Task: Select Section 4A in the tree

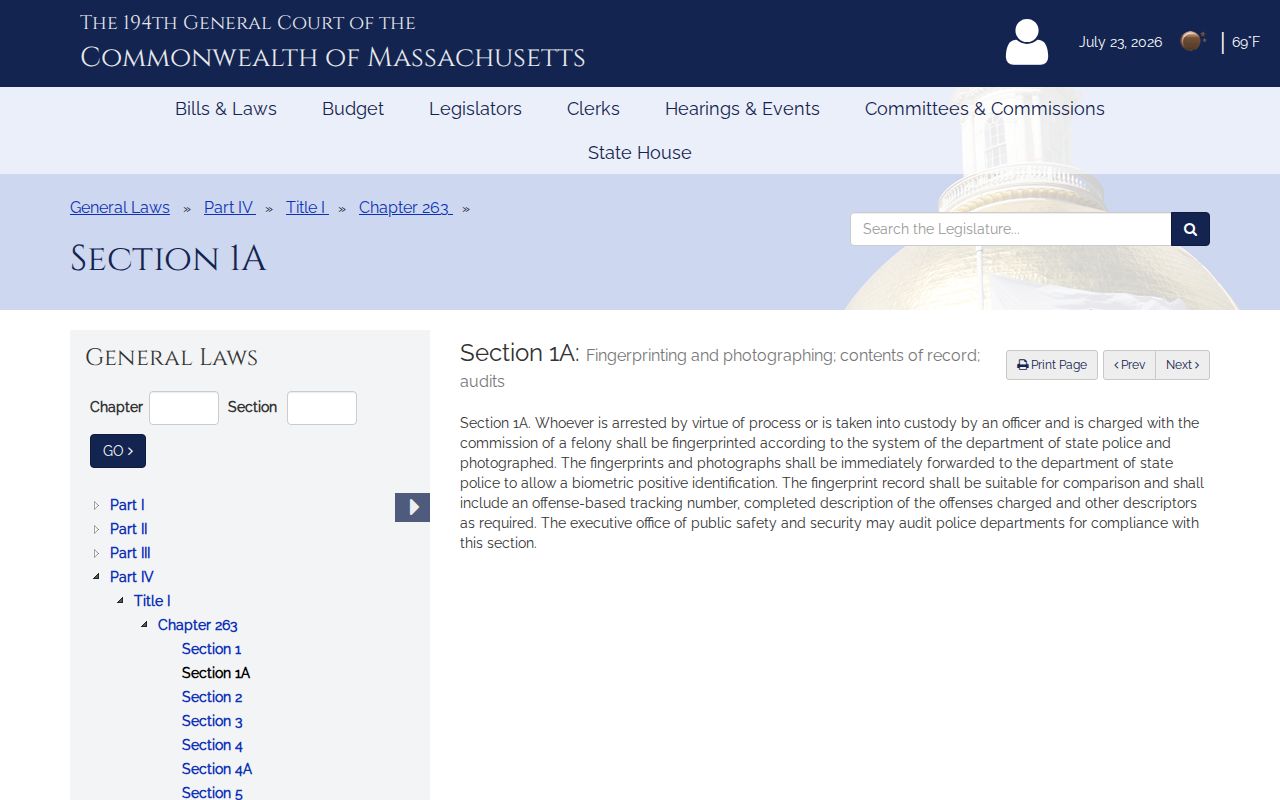Action: (x=217, y=769)
